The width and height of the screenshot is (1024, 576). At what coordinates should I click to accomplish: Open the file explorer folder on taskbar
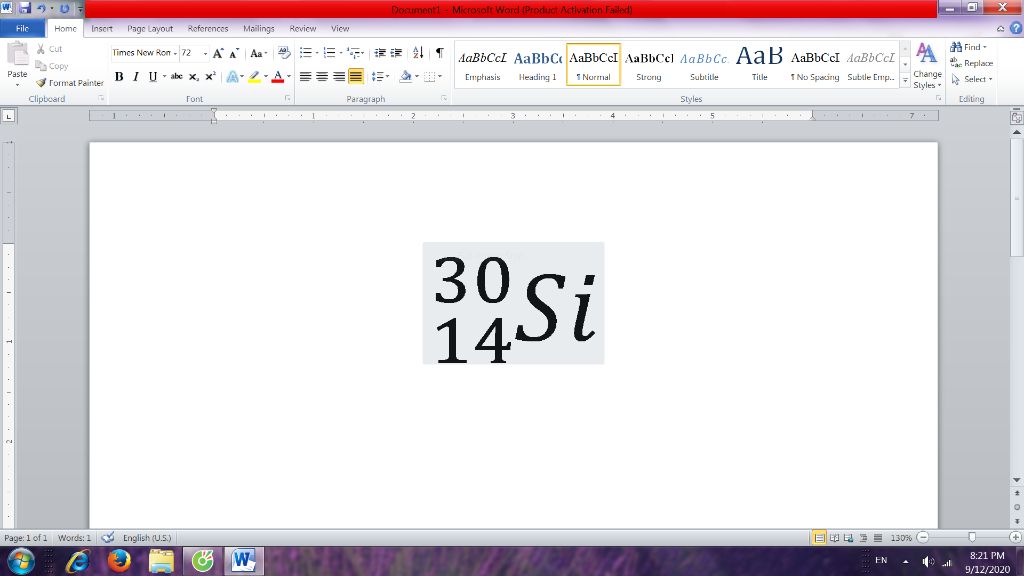[161, 561]
